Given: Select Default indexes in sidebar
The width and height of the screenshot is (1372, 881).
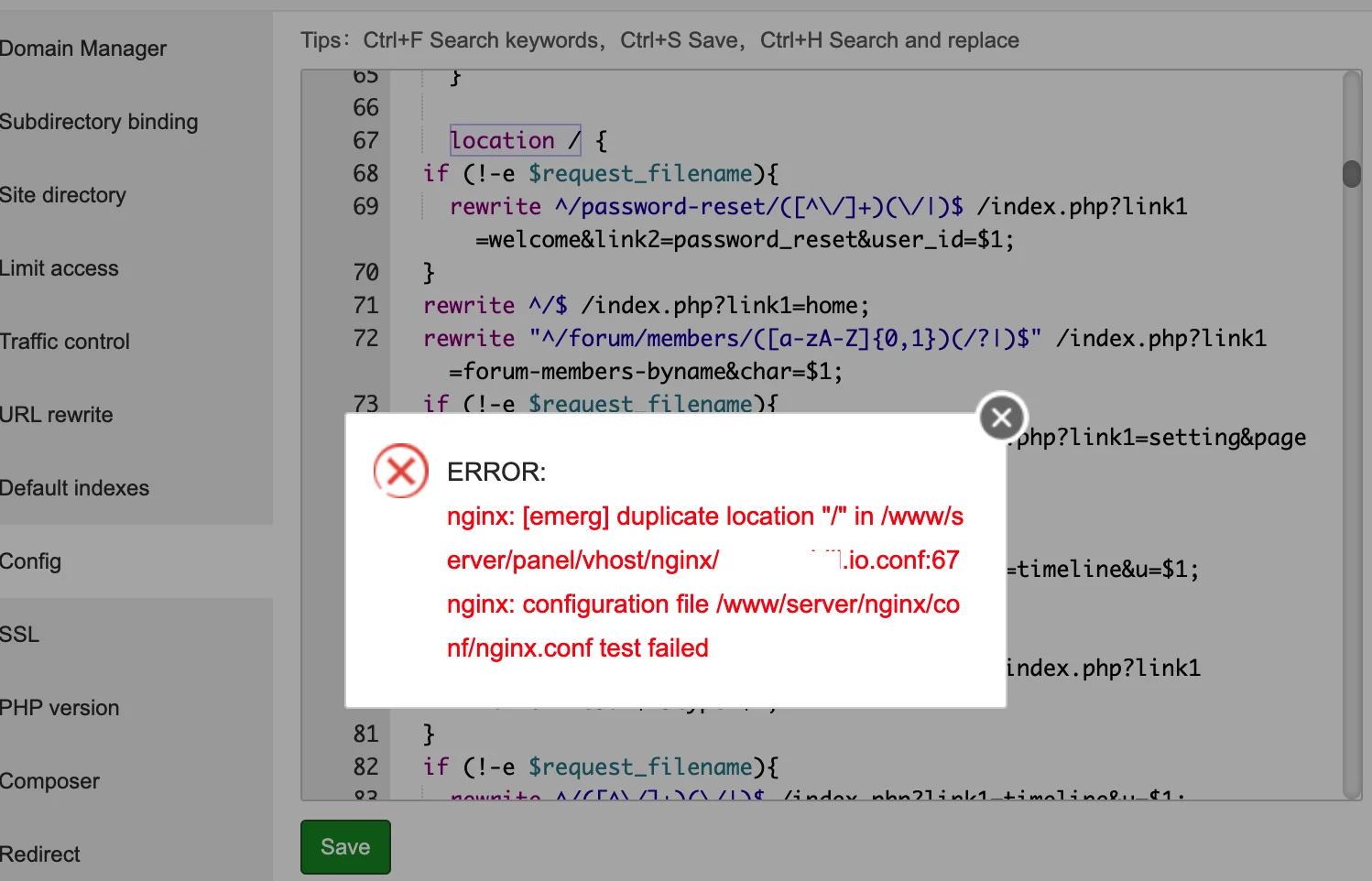Looking at the screenshot, I should tap(75, 488).
